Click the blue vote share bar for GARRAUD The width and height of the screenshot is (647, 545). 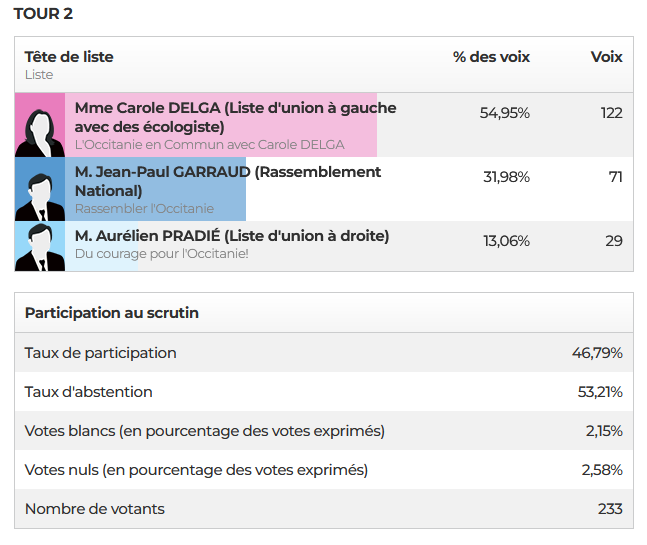(155, 189)
